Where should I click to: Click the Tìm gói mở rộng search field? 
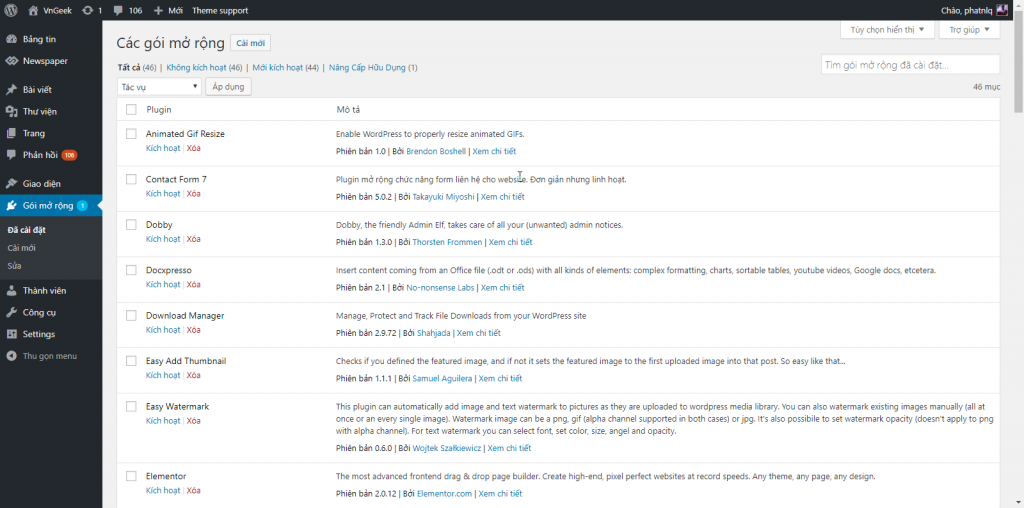tap(910, 65)
